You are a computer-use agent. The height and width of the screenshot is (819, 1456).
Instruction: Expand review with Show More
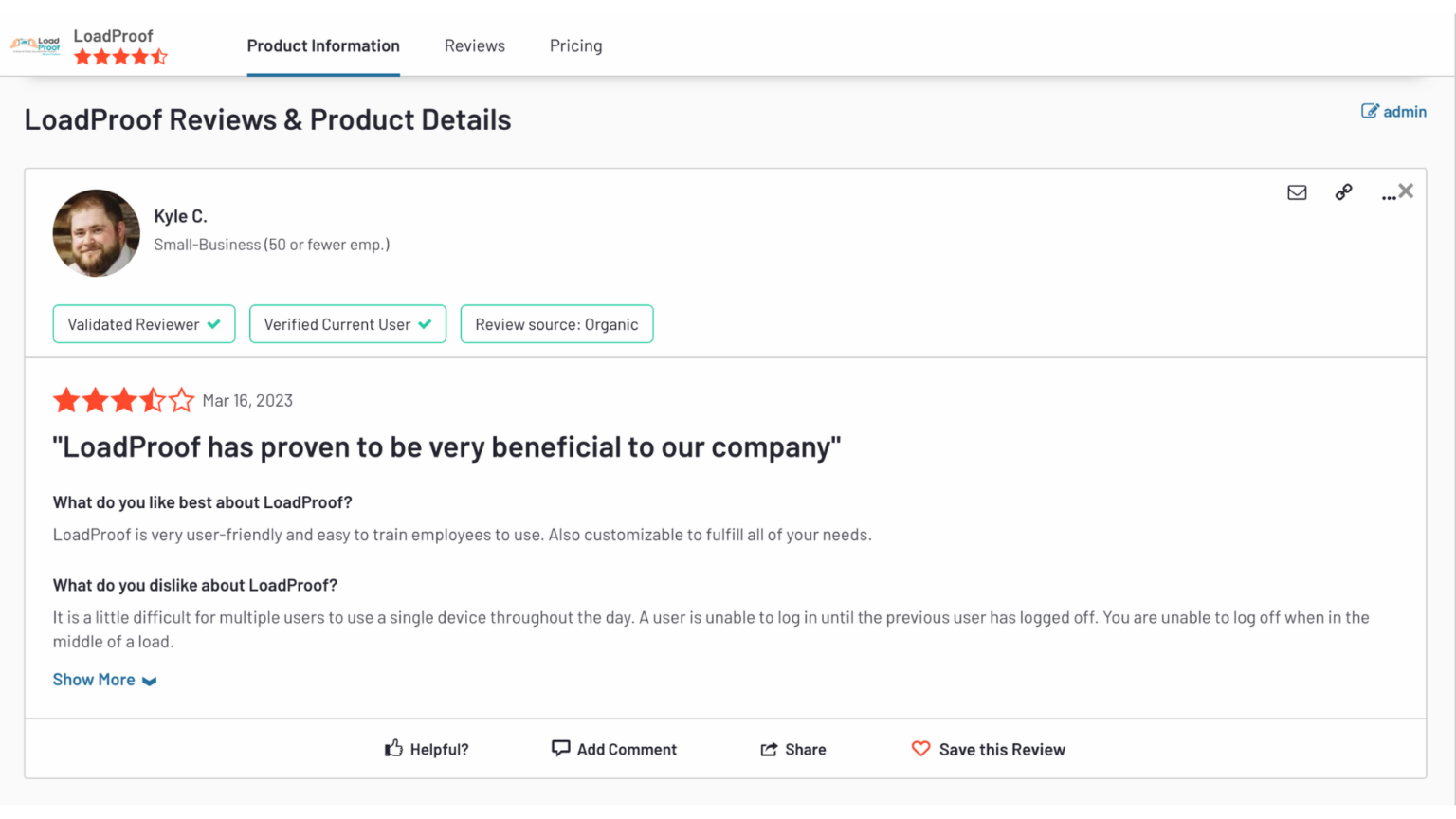(x=104, y=680)
